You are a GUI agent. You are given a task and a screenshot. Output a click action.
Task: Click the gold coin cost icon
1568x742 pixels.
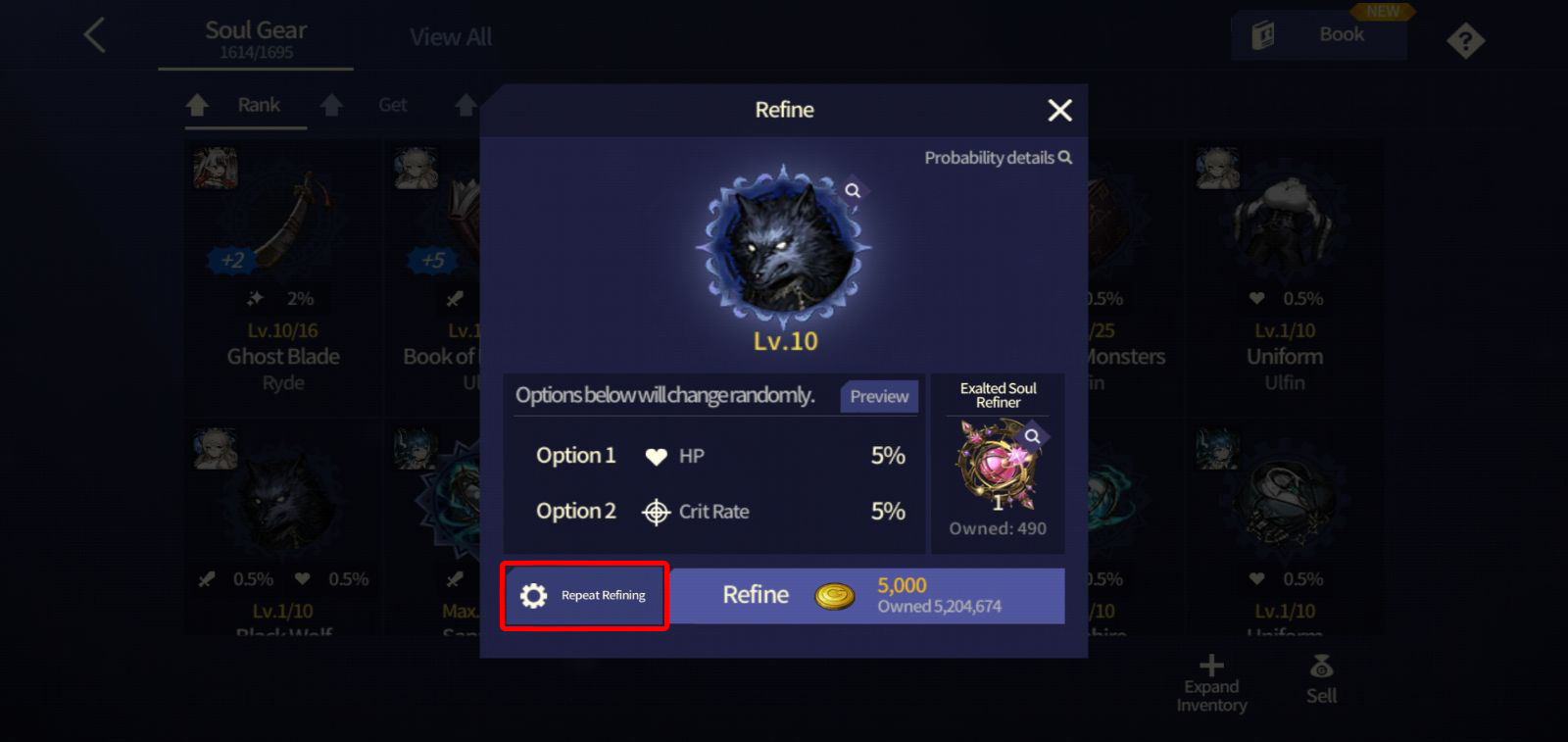pos(835,595)
